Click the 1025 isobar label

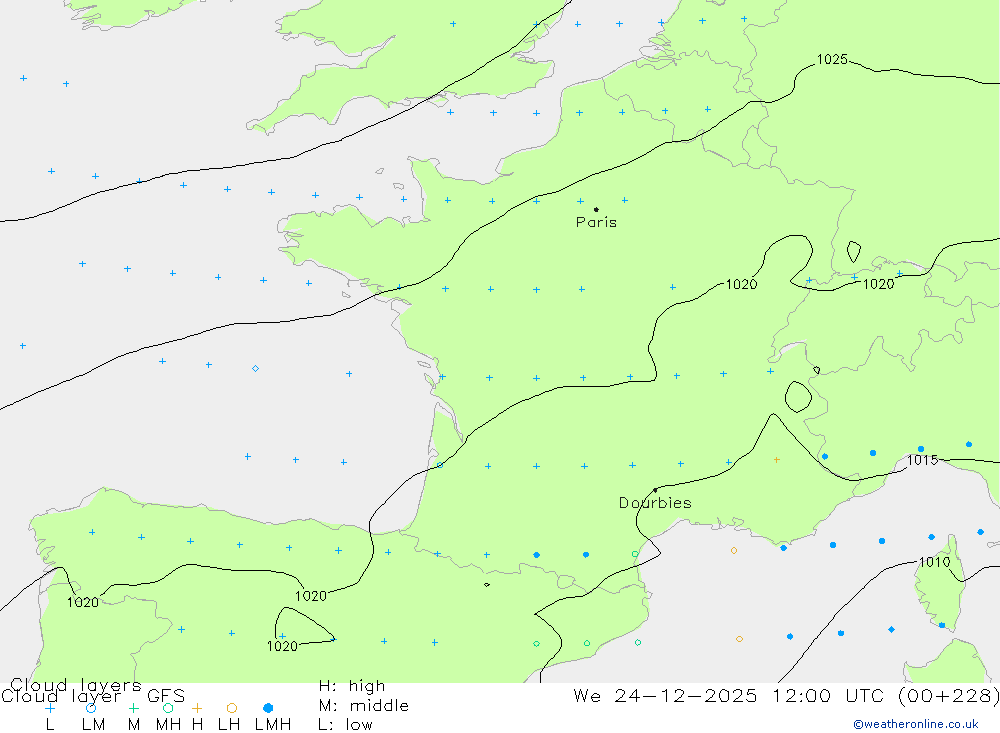point(832,59)
